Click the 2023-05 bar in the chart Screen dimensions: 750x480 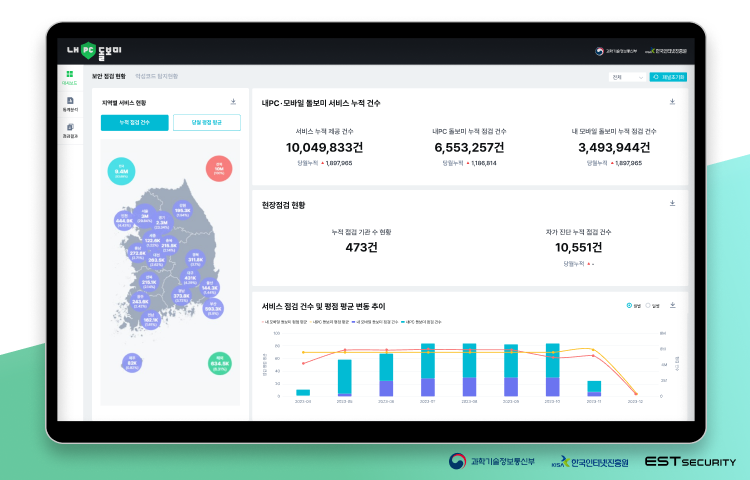click(x=344, y=378)
